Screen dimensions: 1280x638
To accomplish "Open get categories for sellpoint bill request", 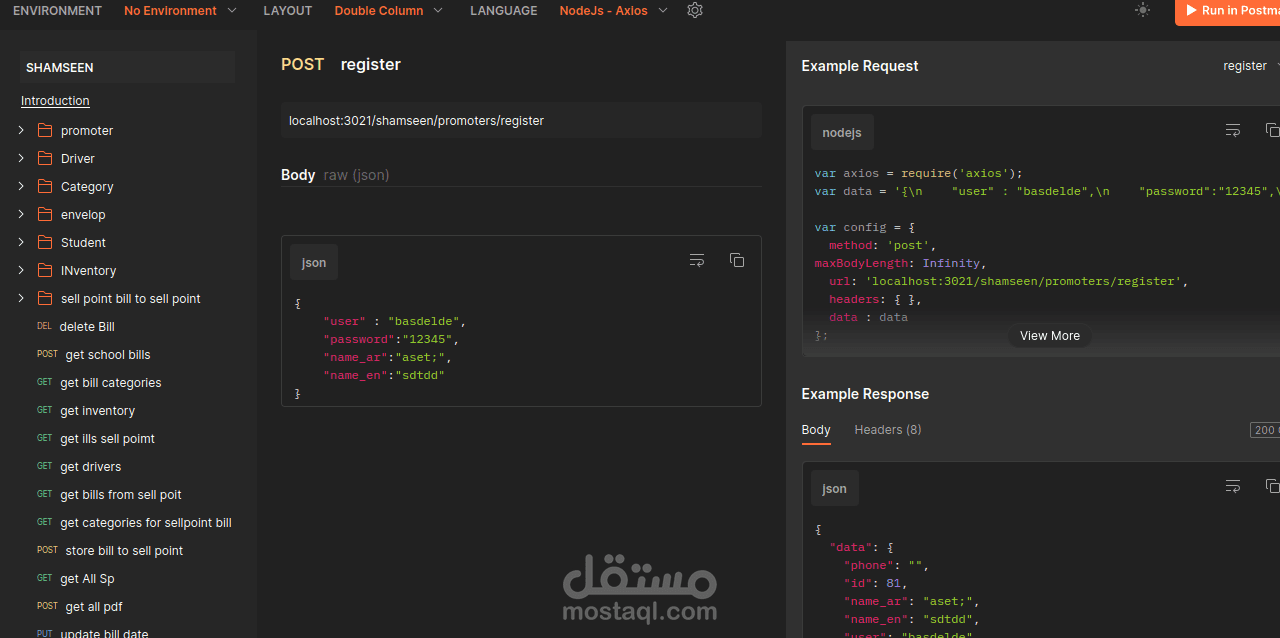I will tap(146, 522).
